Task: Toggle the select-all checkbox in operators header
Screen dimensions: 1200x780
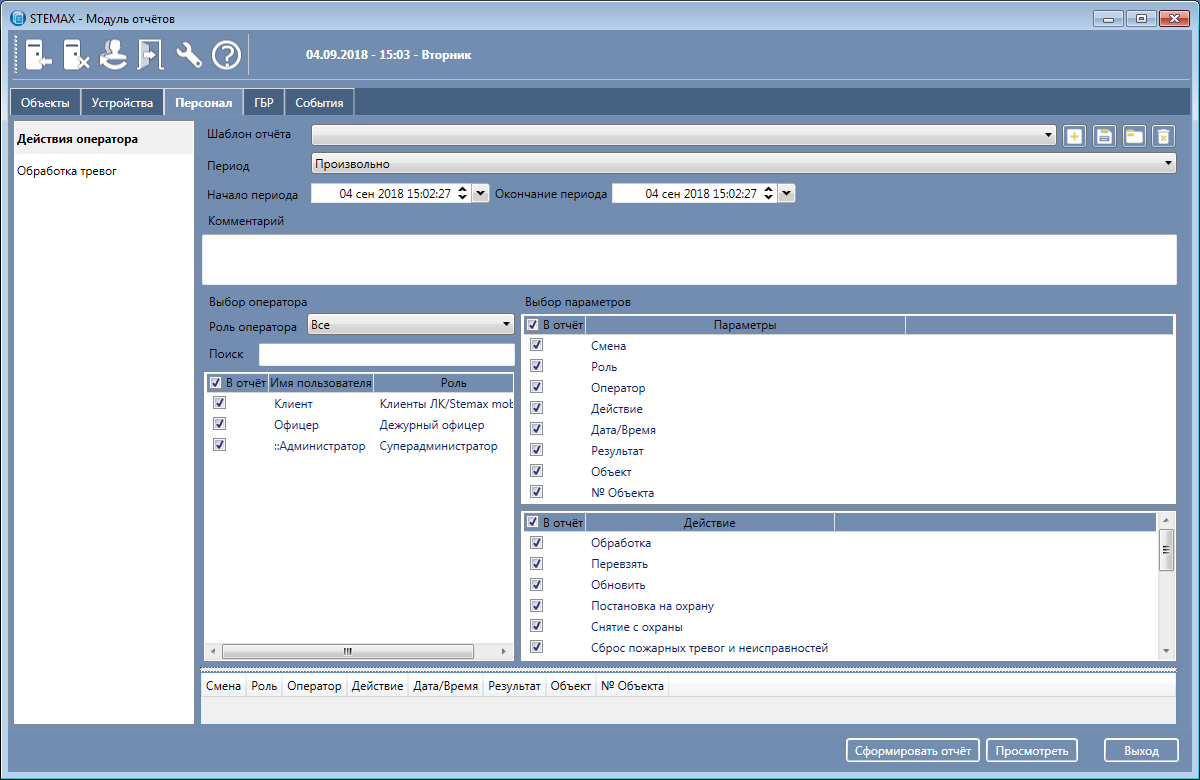Action: [215, 383]
